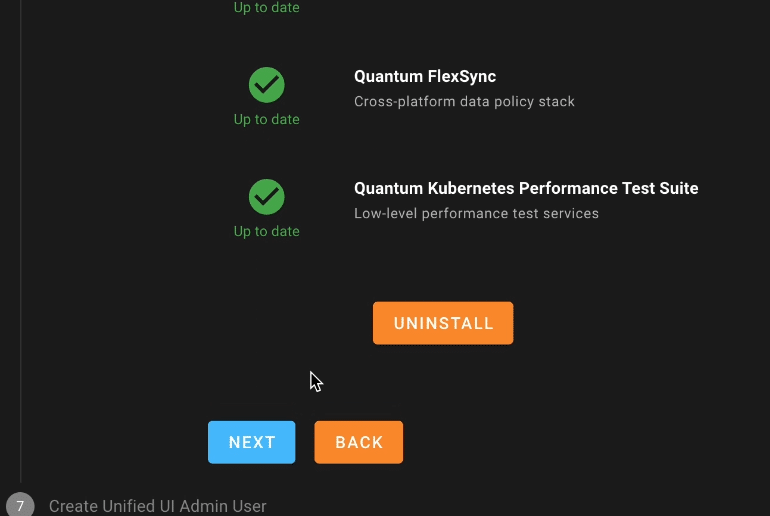770x516 pixels.
Task: Click Up to date status under FlexSync
Action: [267, 119]
